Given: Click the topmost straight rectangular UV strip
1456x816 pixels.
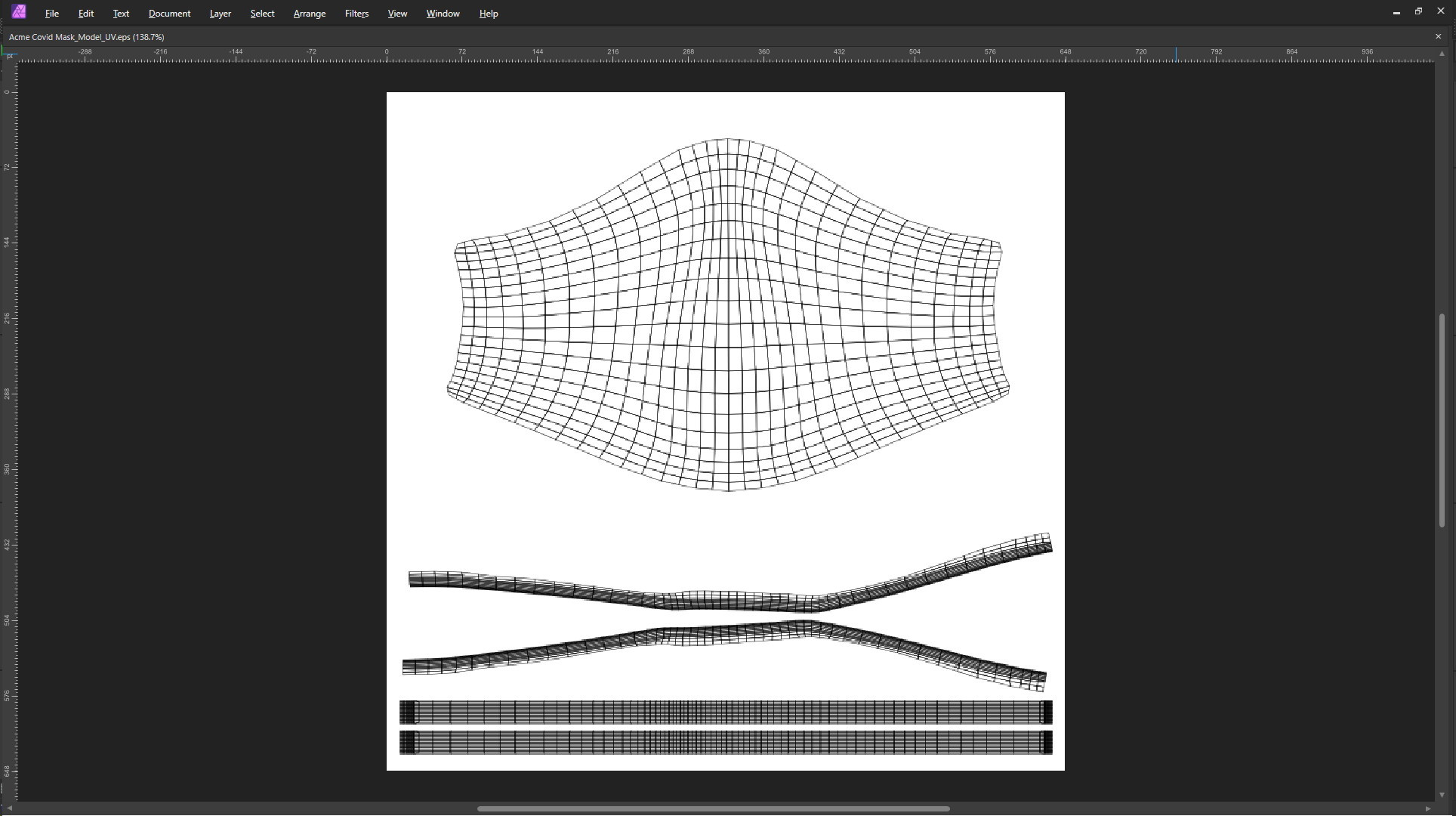Looking at the screenshot, I should coord(726,712).
